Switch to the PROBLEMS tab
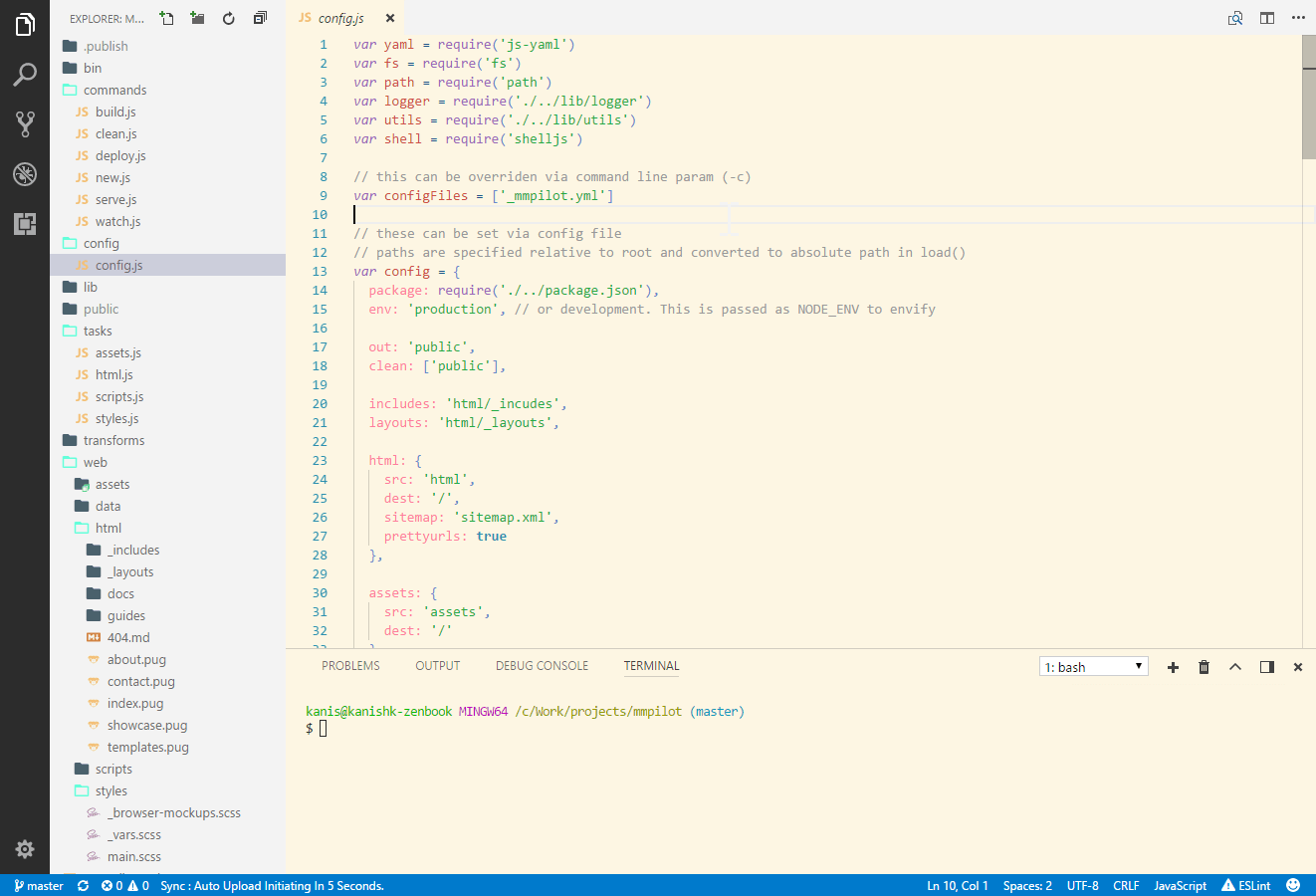This screenshot has width=1316, height=896. pyautogui.click(x=350, y=666)
